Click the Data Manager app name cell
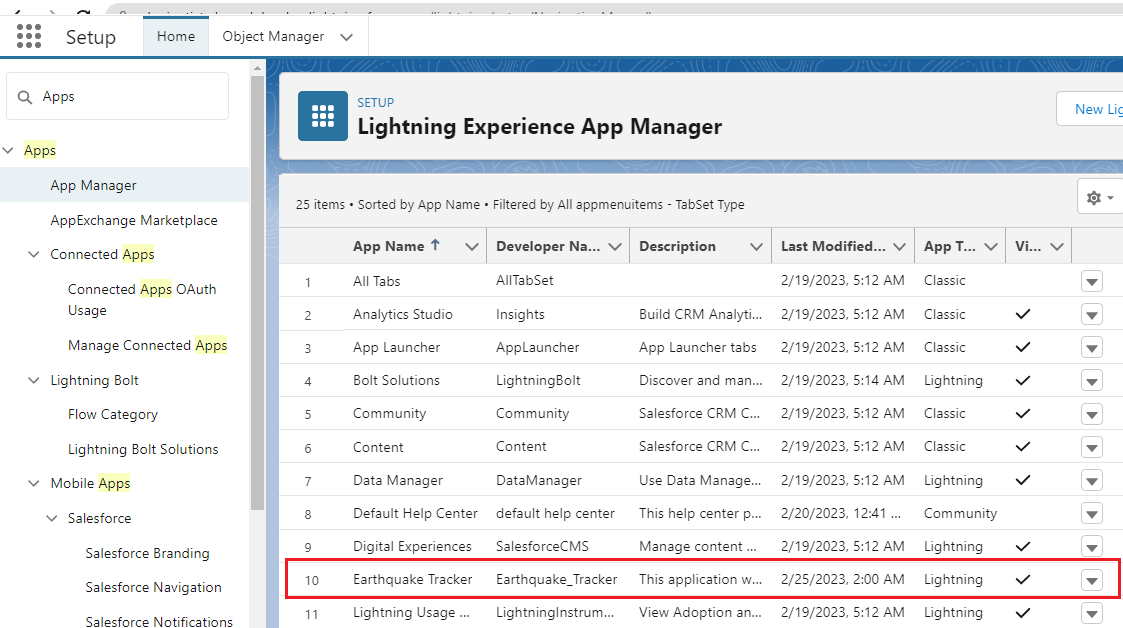Viewport: 1123px width, 628px height. (x=397, y=480)
